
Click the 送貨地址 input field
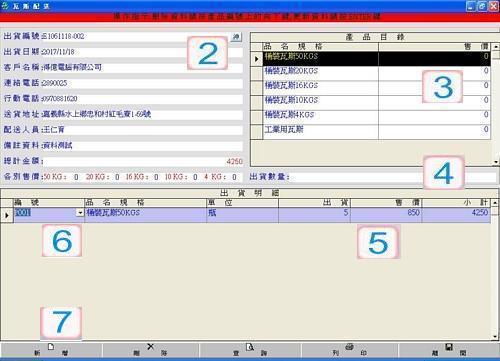click(142, 115)
